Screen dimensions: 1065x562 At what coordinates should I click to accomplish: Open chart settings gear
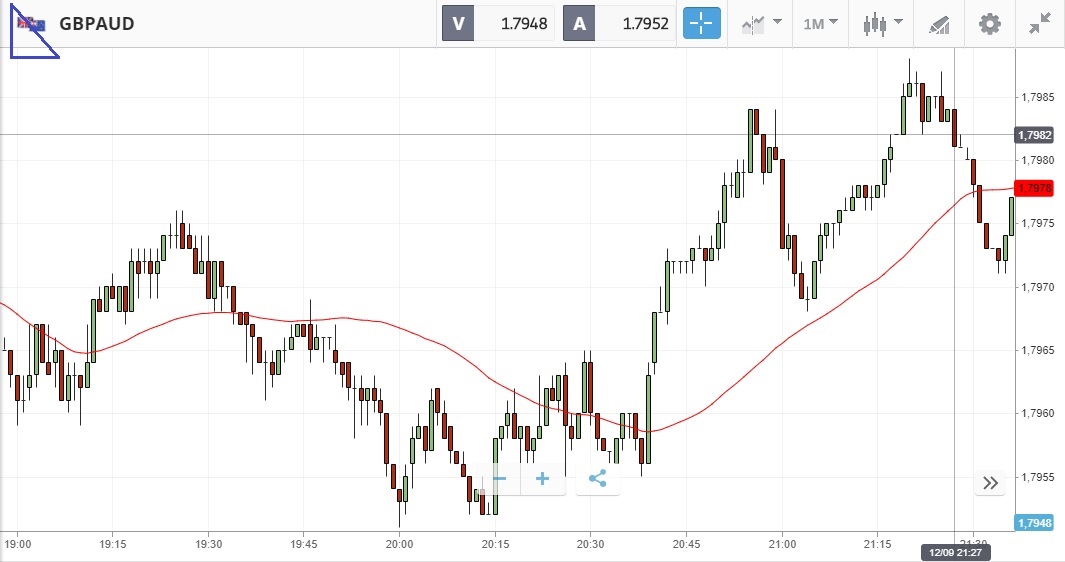click(x=989, y=23)
